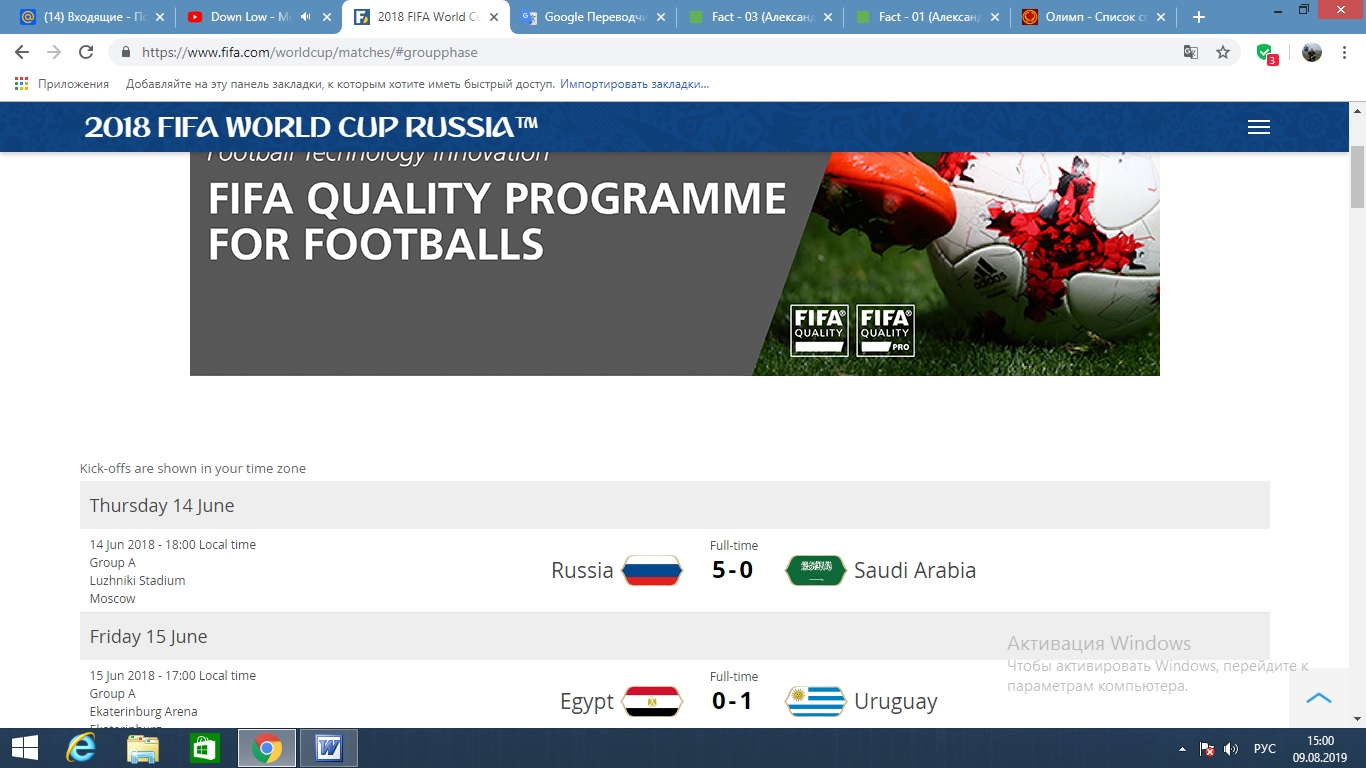
Task: Open the Uruguay team name link
Action: point(896,702)
